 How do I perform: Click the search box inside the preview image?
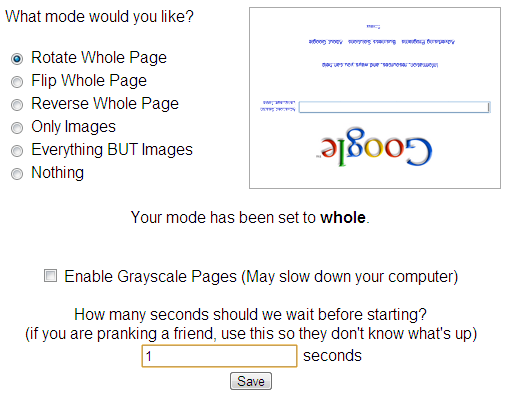click(394, 107)
